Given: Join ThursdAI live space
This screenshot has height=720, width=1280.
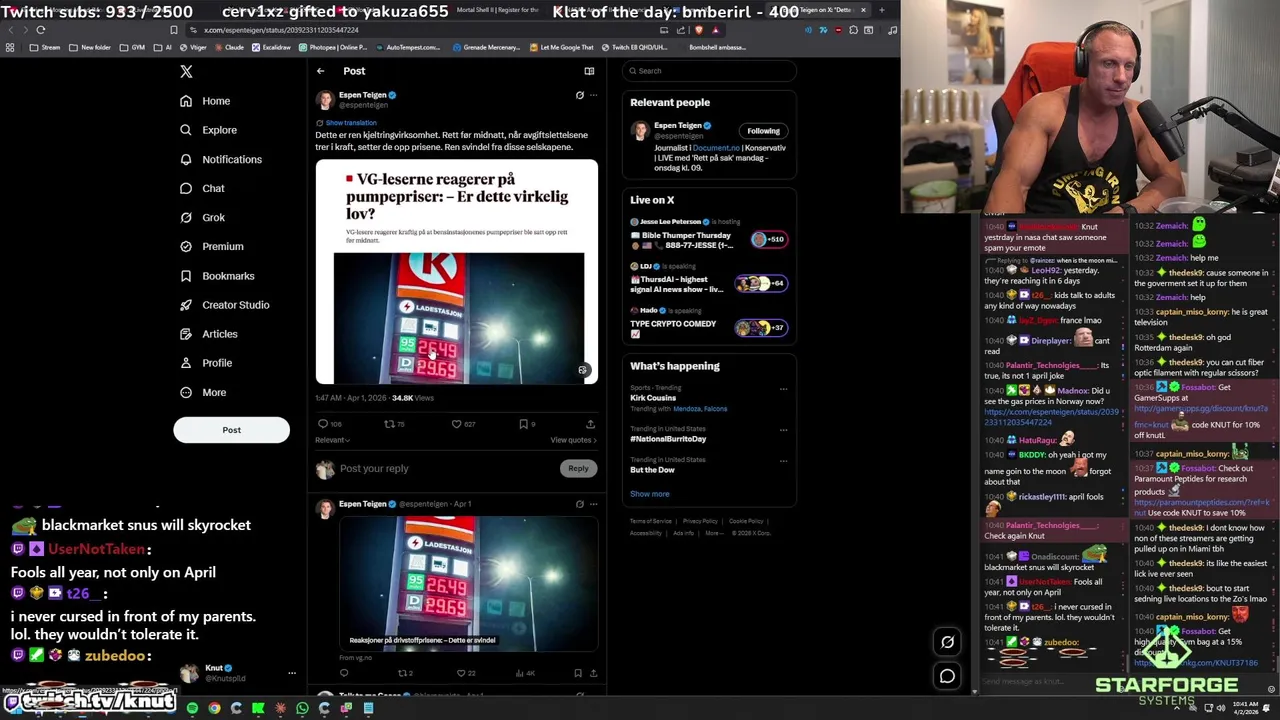Looking at the screenshot, I should click(708, 282).
